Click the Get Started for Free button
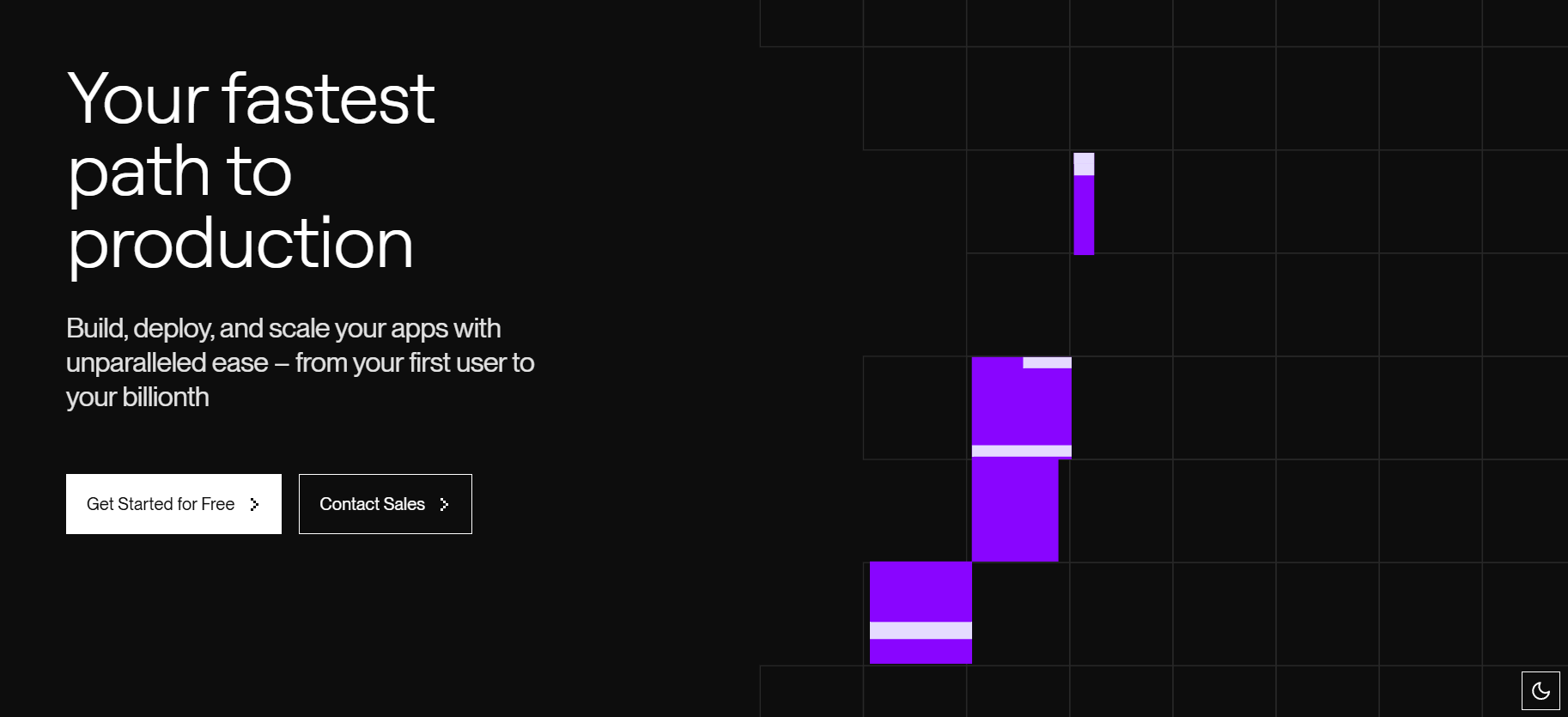 (x=173, y=504)
